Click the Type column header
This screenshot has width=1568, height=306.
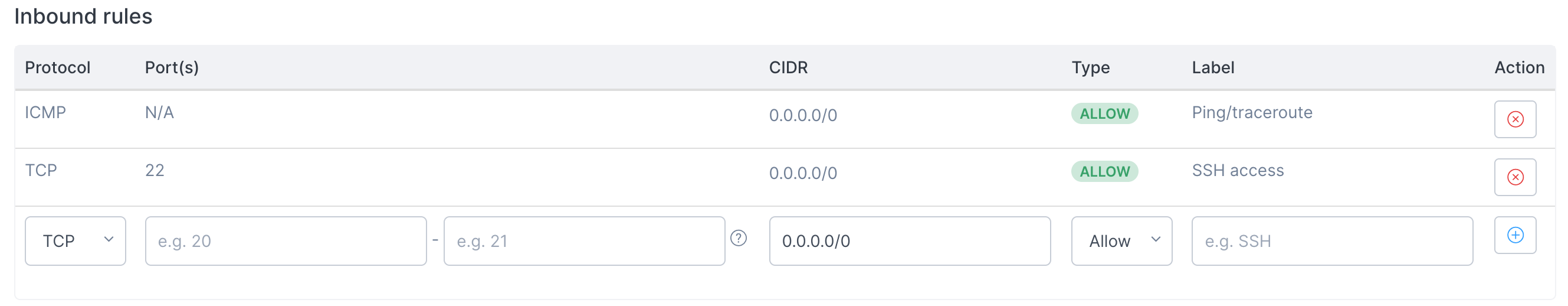tap(1090, 68)
